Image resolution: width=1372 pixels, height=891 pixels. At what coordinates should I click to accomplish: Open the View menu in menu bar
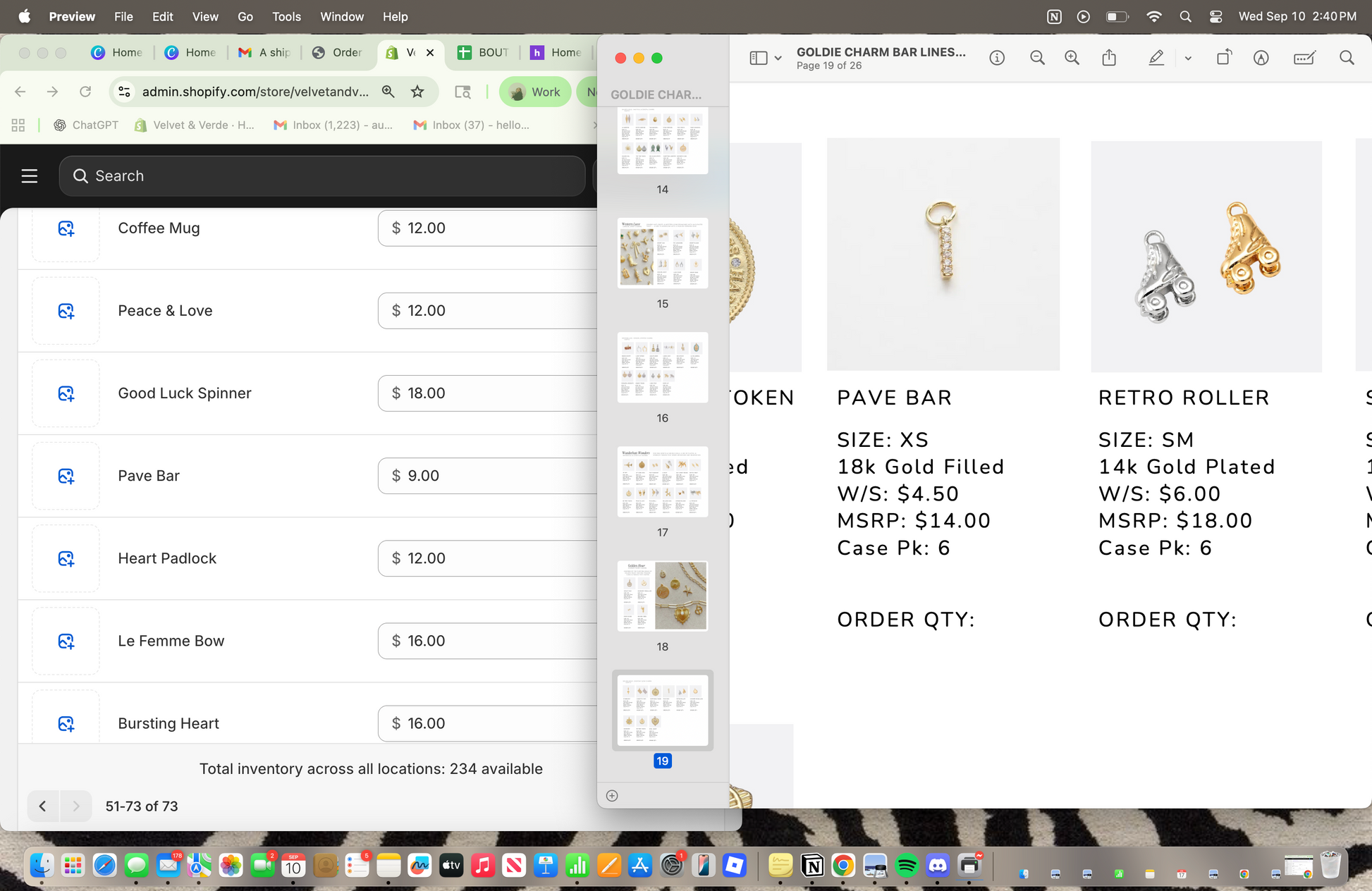point(205,16)
